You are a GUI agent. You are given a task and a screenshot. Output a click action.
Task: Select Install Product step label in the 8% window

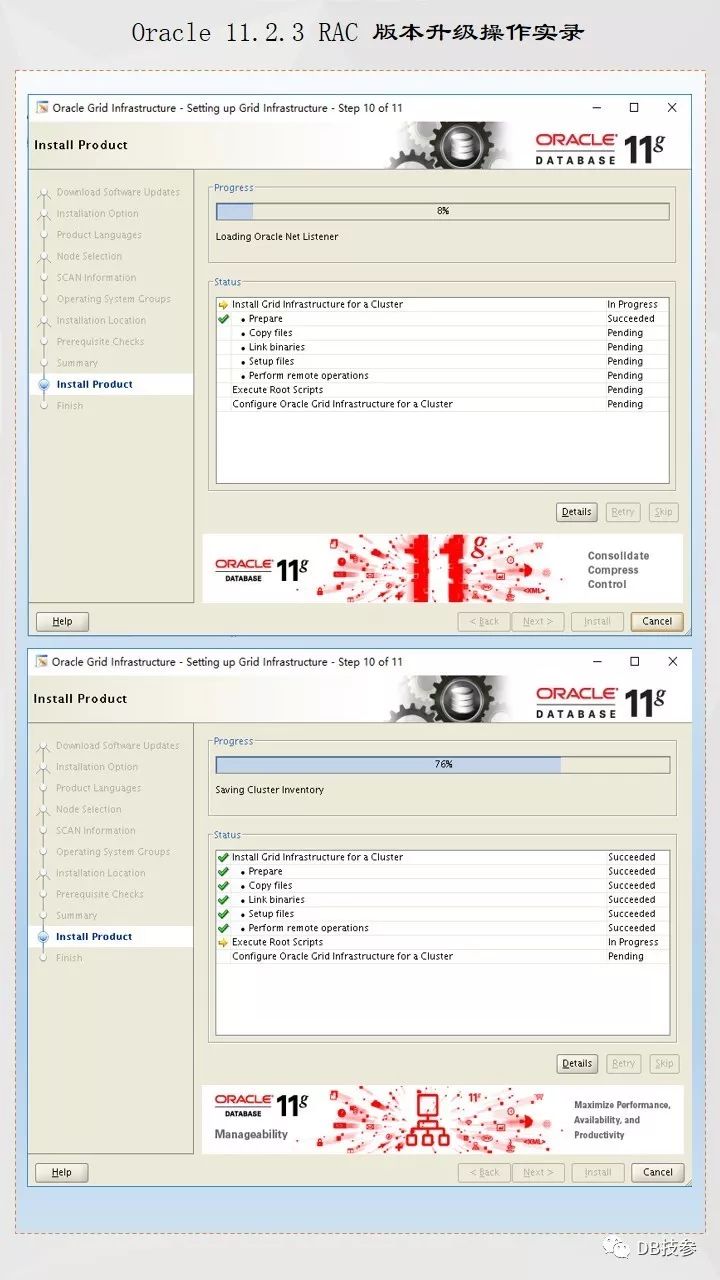point(95,384)
